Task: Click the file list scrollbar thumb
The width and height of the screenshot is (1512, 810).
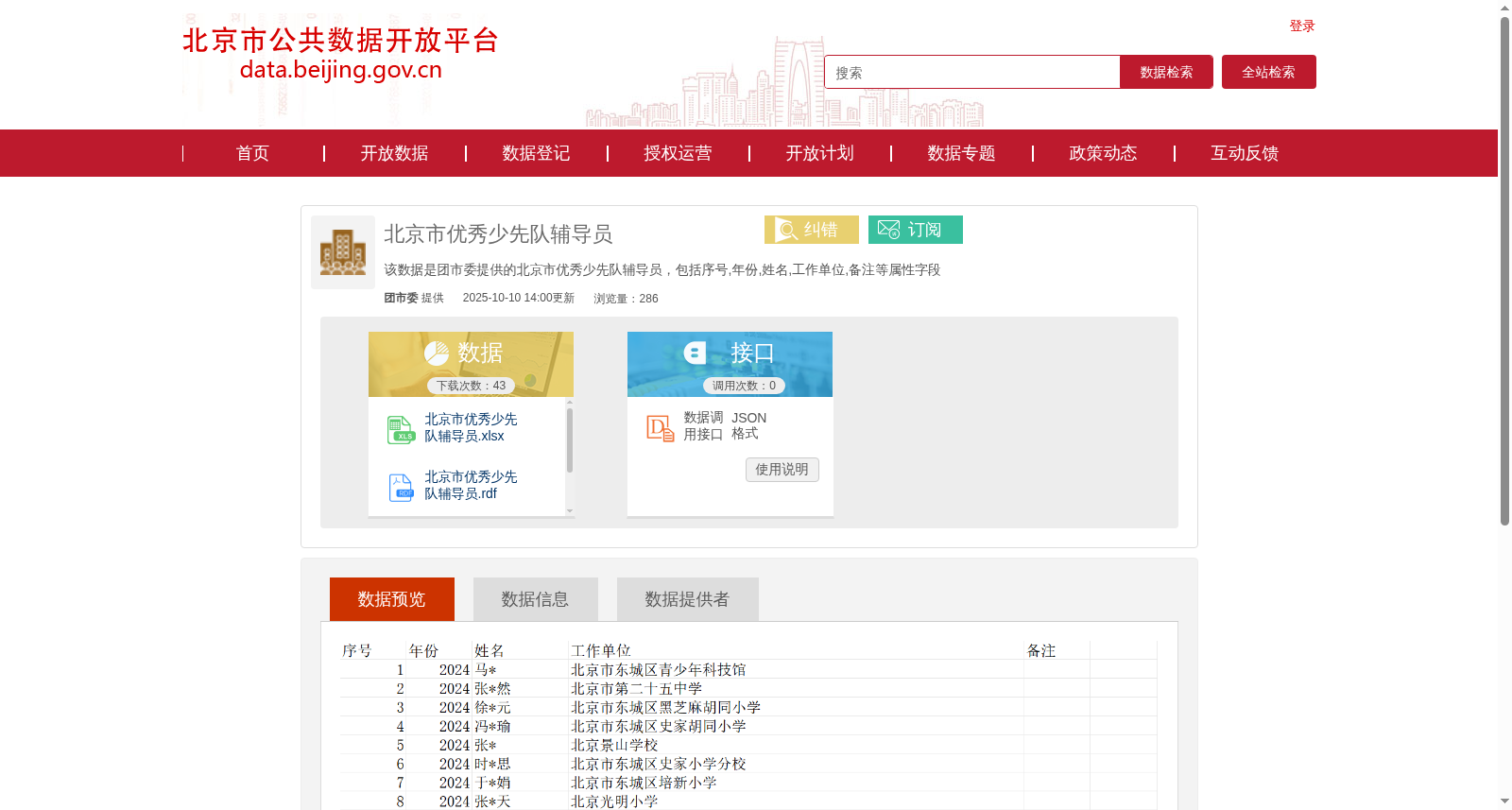Action: [x=570, y=439]
